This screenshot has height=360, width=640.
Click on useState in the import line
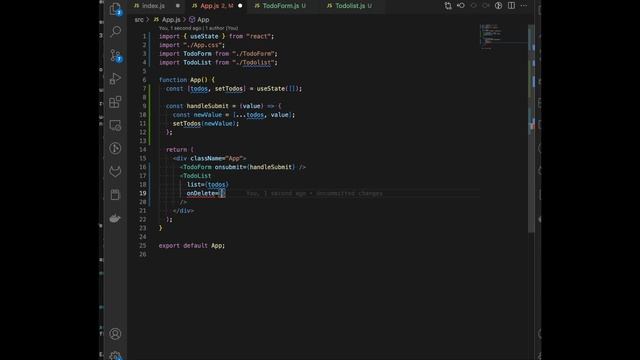204,36
